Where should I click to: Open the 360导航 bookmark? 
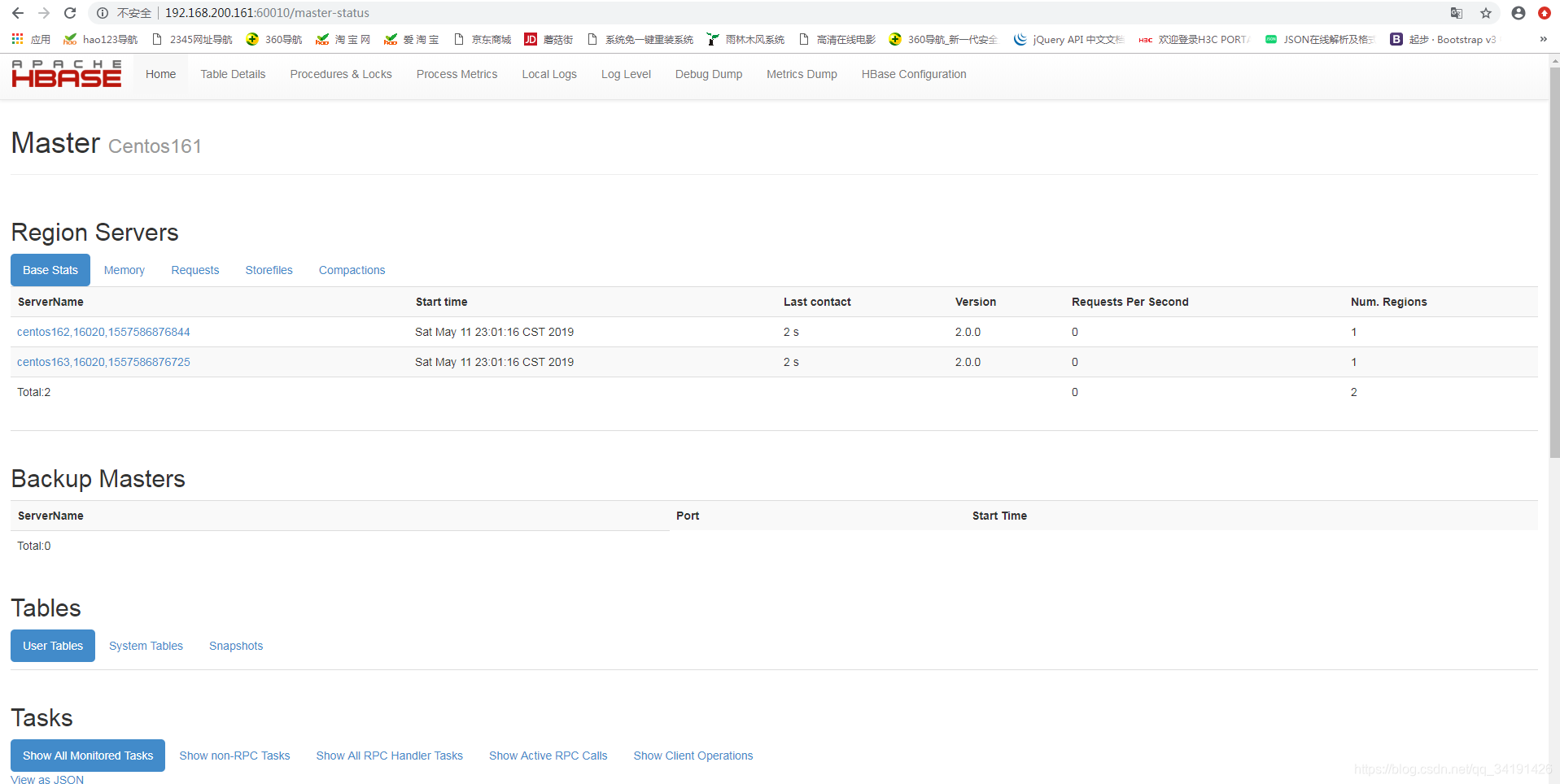(x=274, y=39)
